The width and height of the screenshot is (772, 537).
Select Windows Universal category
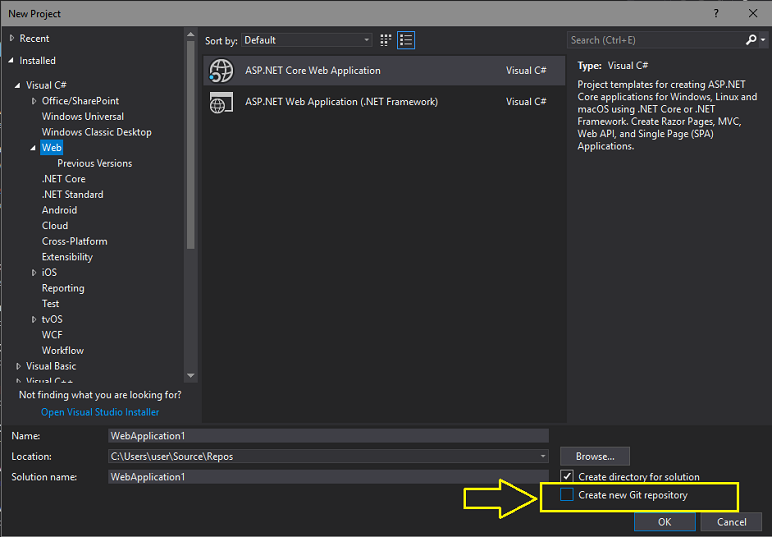[83, 117]
